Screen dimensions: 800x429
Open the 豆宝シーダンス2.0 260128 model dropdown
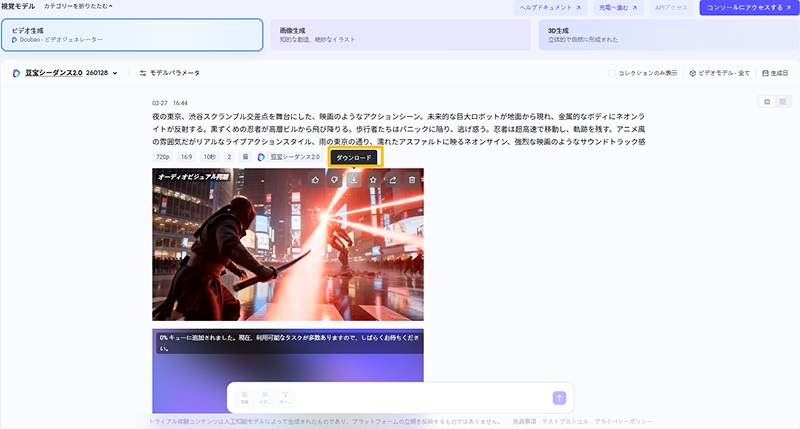[70, 73]
